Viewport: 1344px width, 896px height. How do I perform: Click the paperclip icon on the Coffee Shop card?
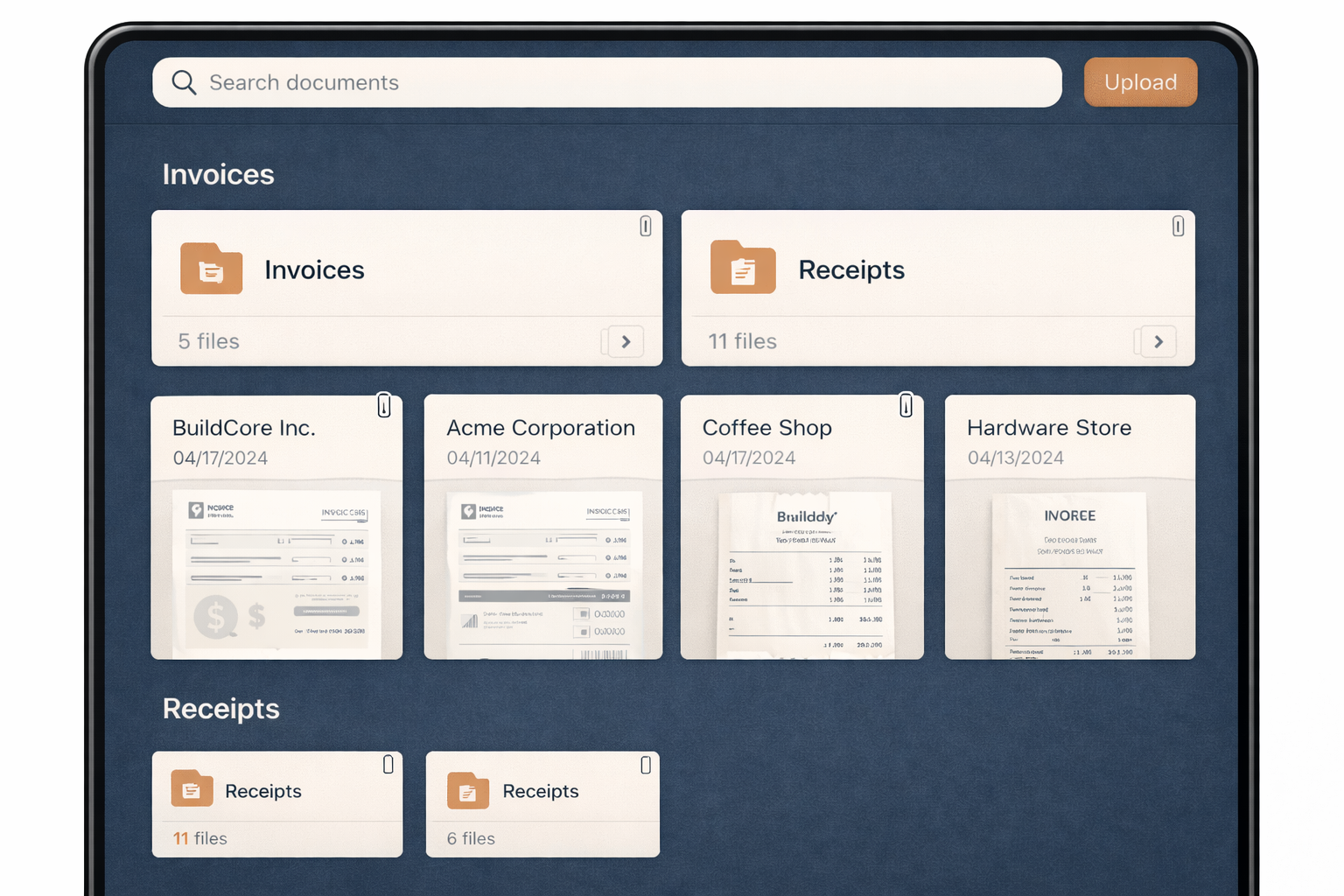906,405
